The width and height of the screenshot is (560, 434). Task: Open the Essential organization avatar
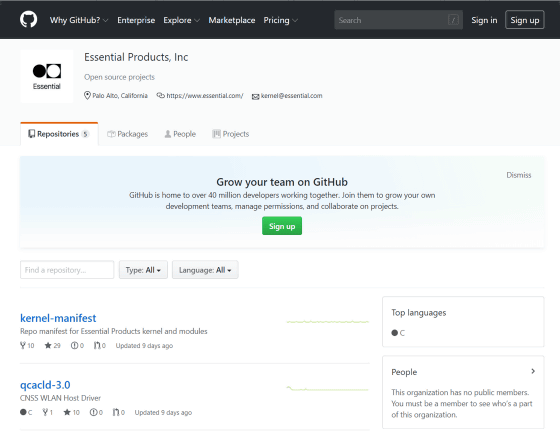point(47,76)
